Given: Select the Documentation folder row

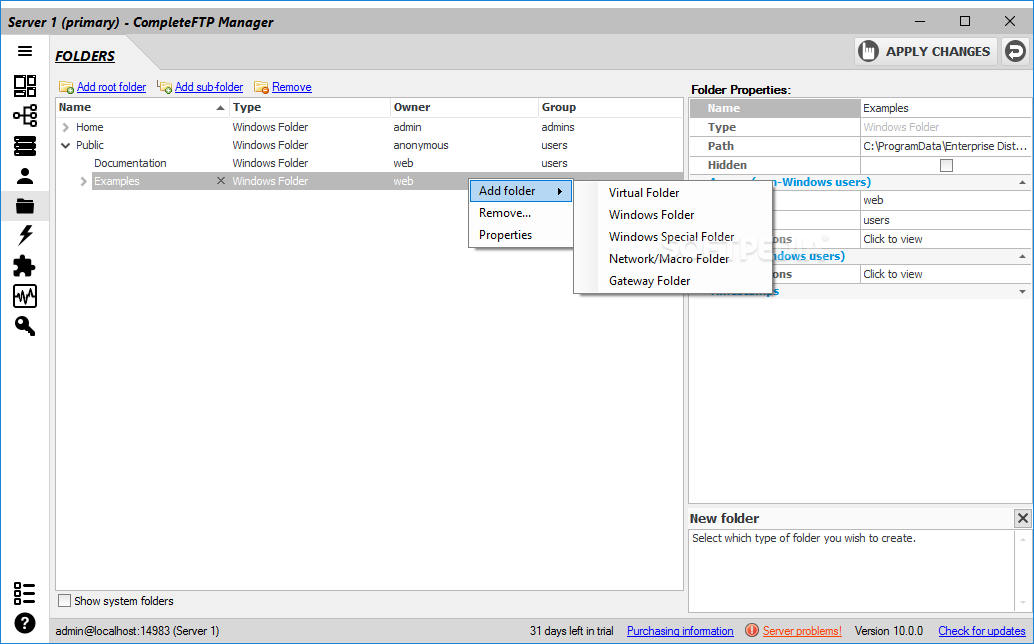Looking at the screenshot, I should pyautogui.click(x=369, y=163).
